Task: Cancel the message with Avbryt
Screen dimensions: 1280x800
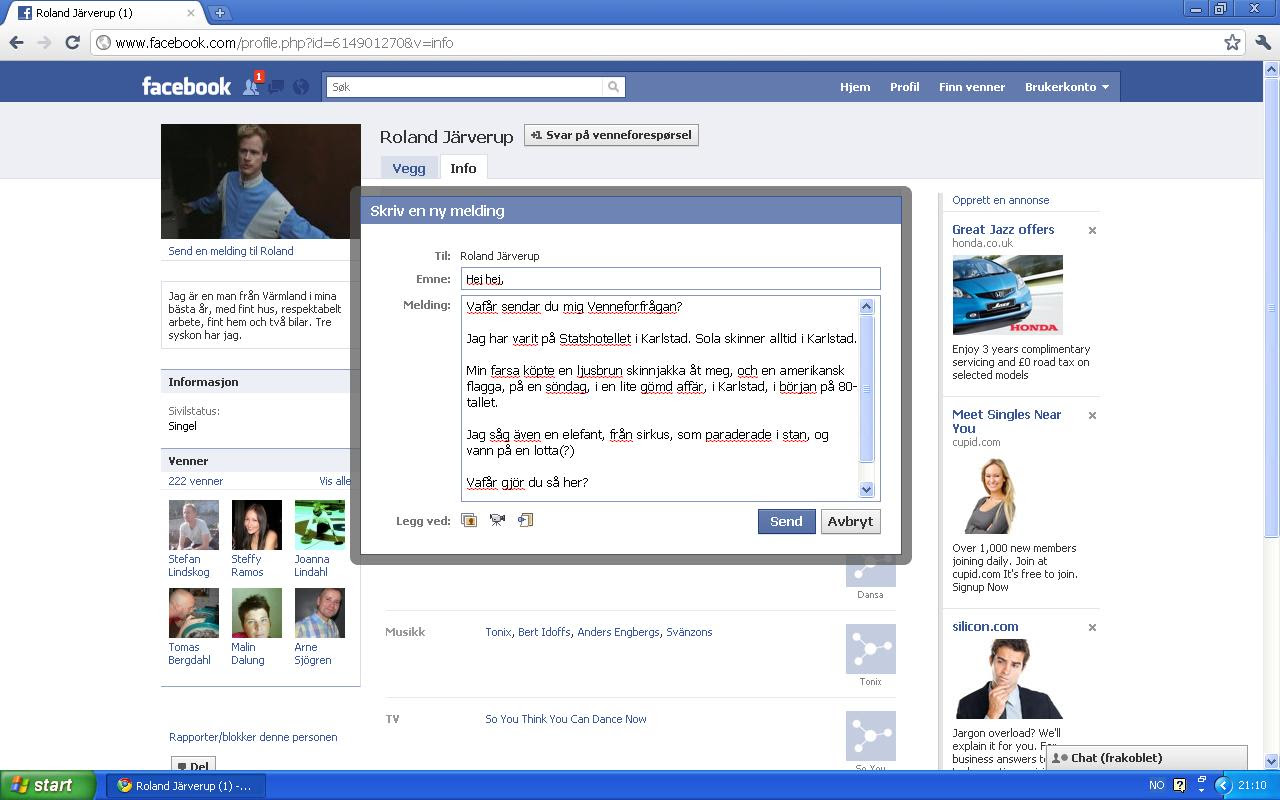Action: [x=850, y=521]
